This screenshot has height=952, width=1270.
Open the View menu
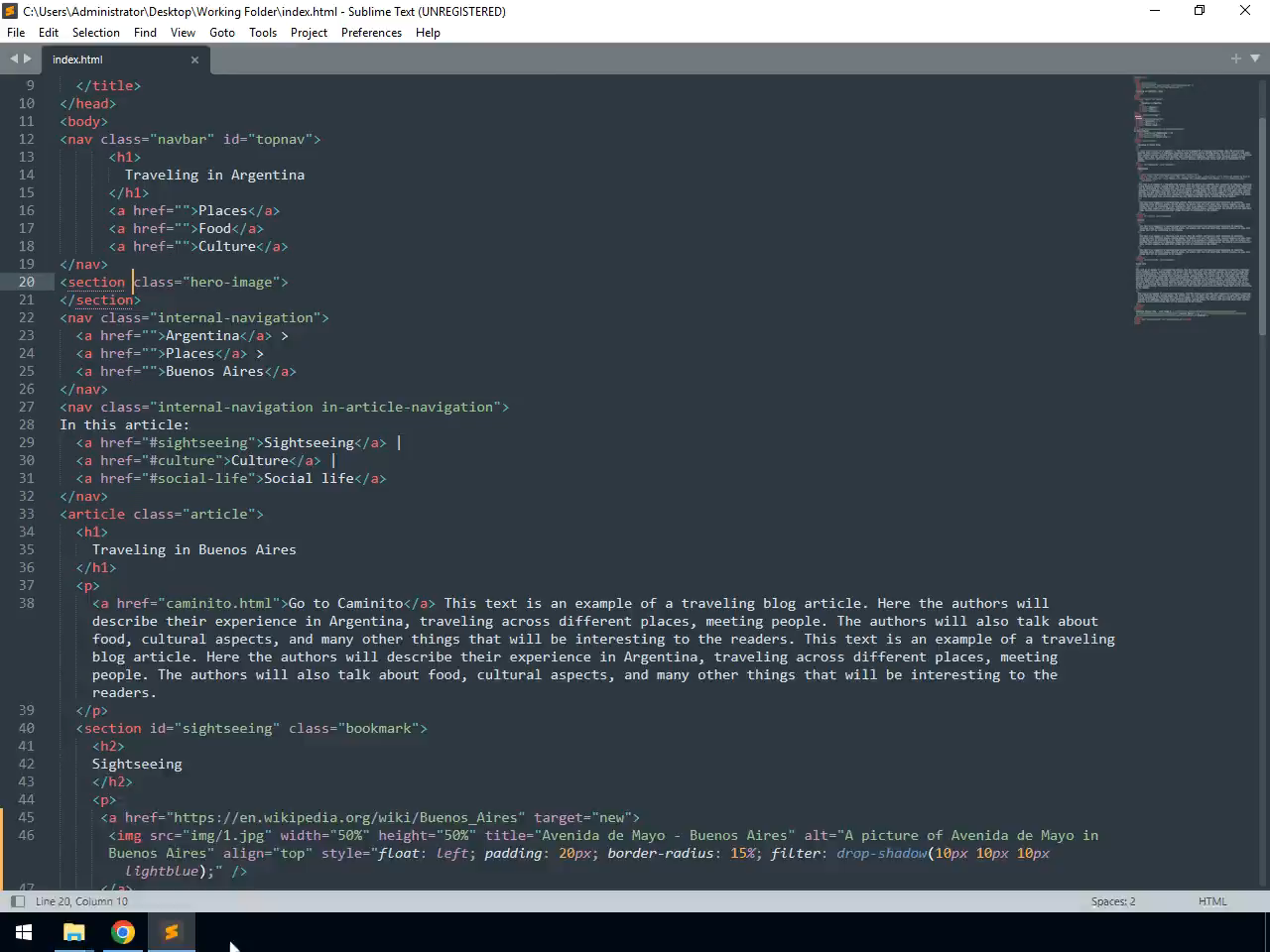183,32
